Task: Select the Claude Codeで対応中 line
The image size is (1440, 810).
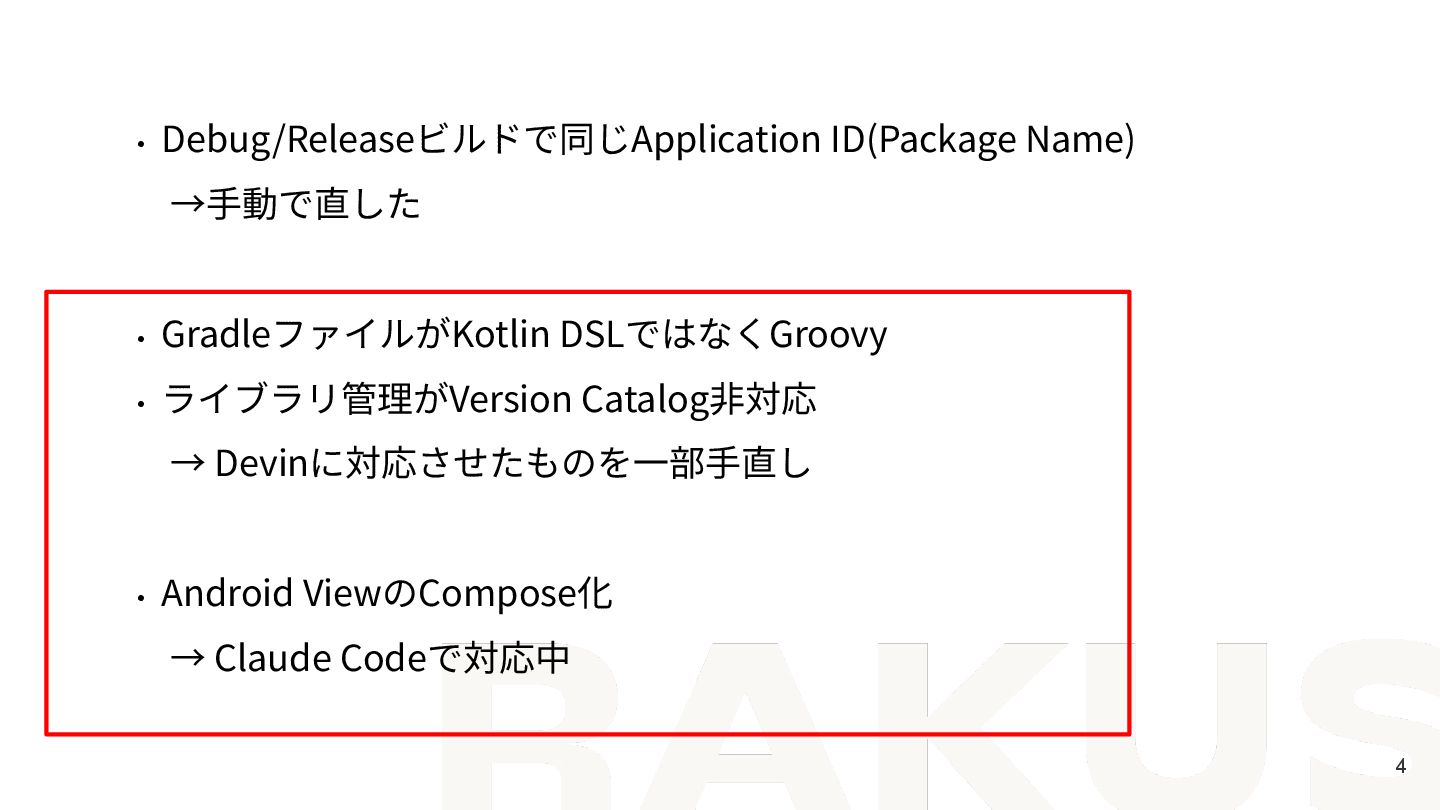Action: coord(370,658)
